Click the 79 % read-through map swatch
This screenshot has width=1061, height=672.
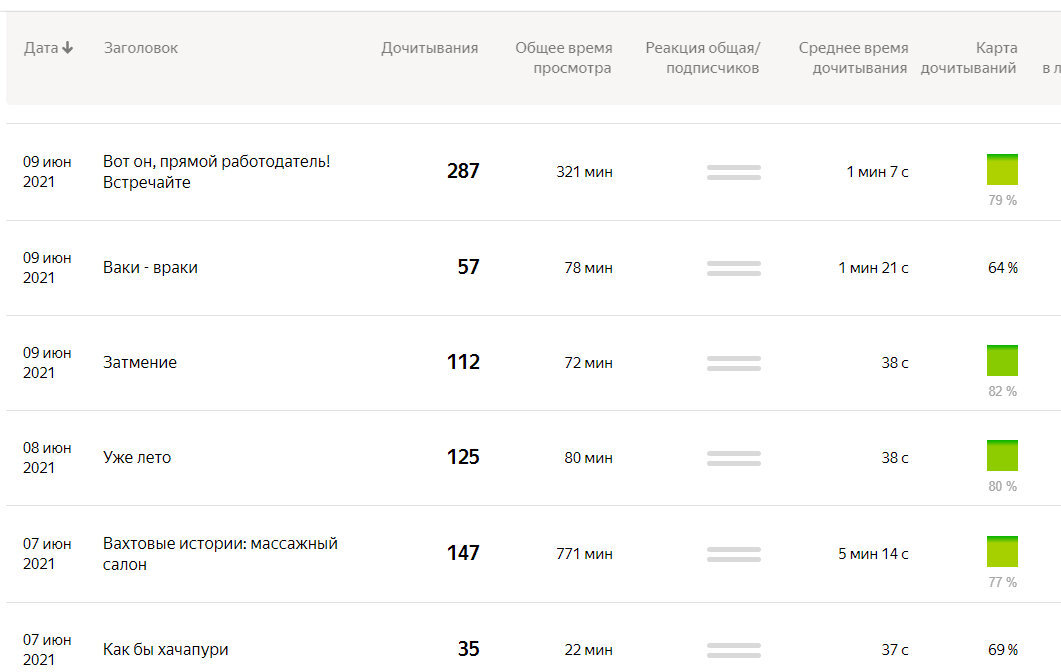point(1002,170)
